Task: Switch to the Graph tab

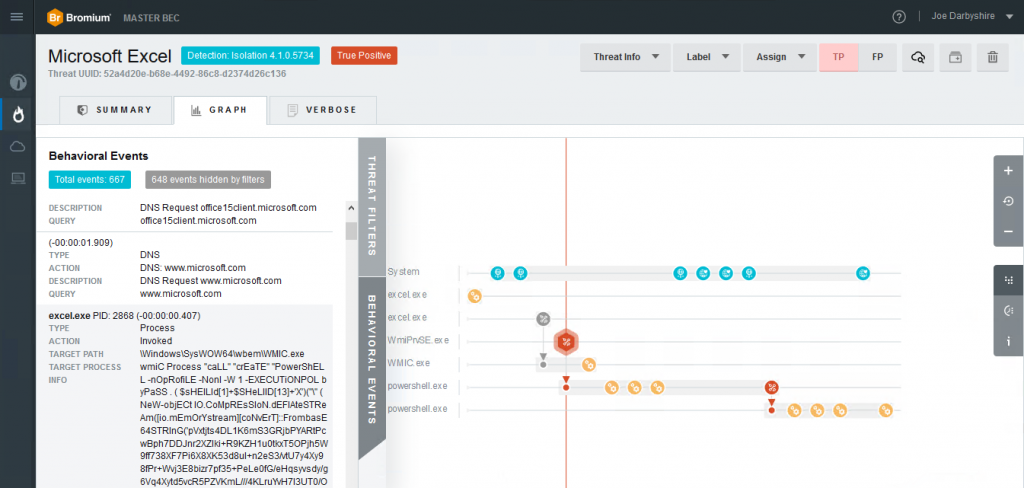Action: (x=220, y=110)
